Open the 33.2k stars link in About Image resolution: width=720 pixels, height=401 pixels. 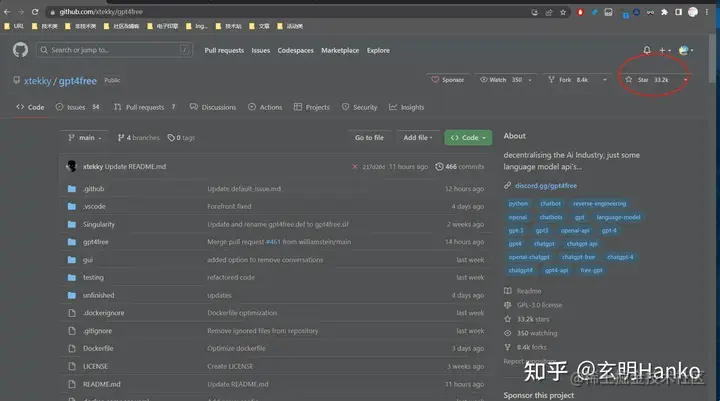[x=533, y=319]
